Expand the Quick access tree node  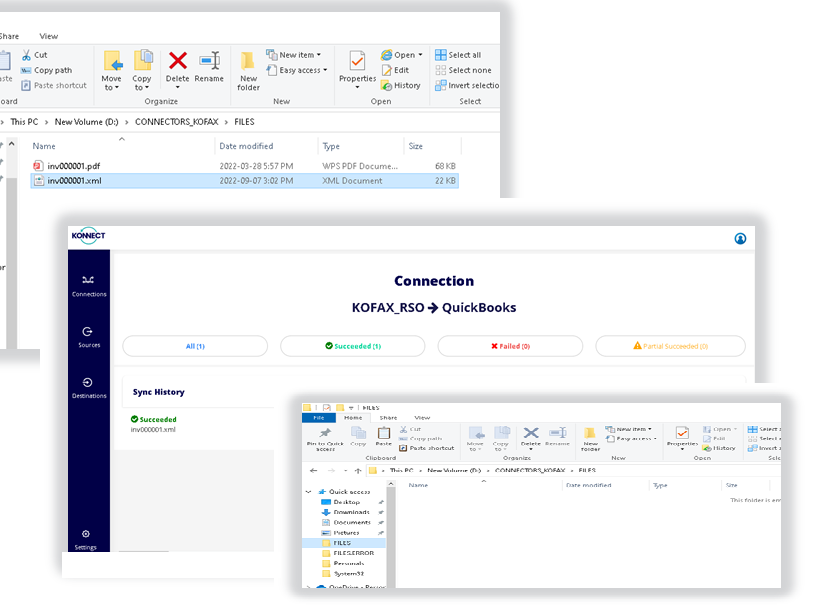click(310, 492)
